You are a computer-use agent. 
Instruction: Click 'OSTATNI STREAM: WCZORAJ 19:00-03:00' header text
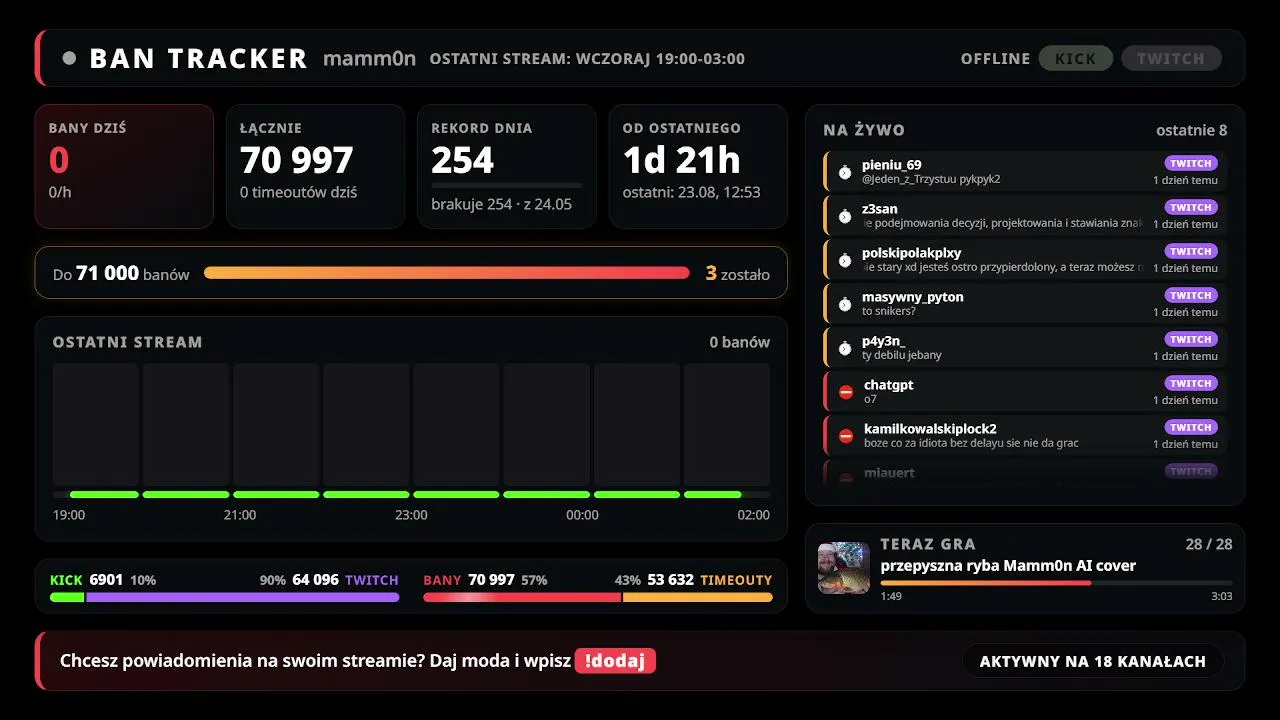click(x=587, y=59)
